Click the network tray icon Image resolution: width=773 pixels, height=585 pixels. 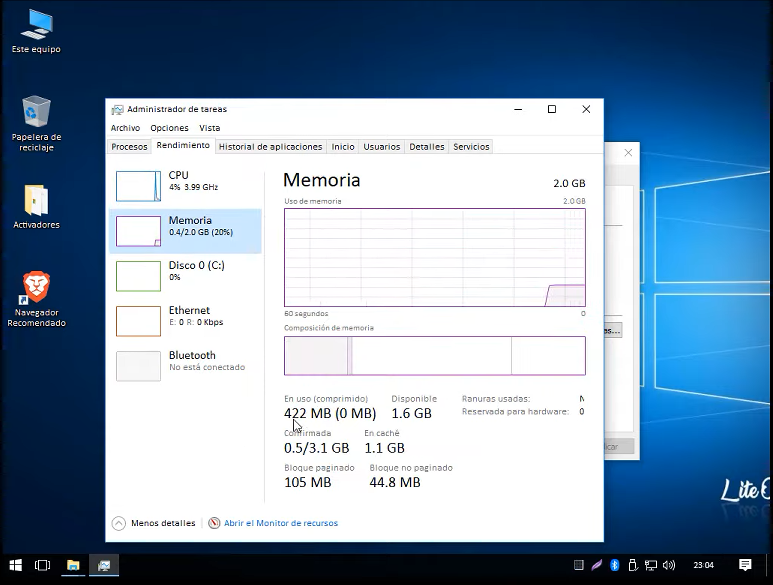coord(651,565)
